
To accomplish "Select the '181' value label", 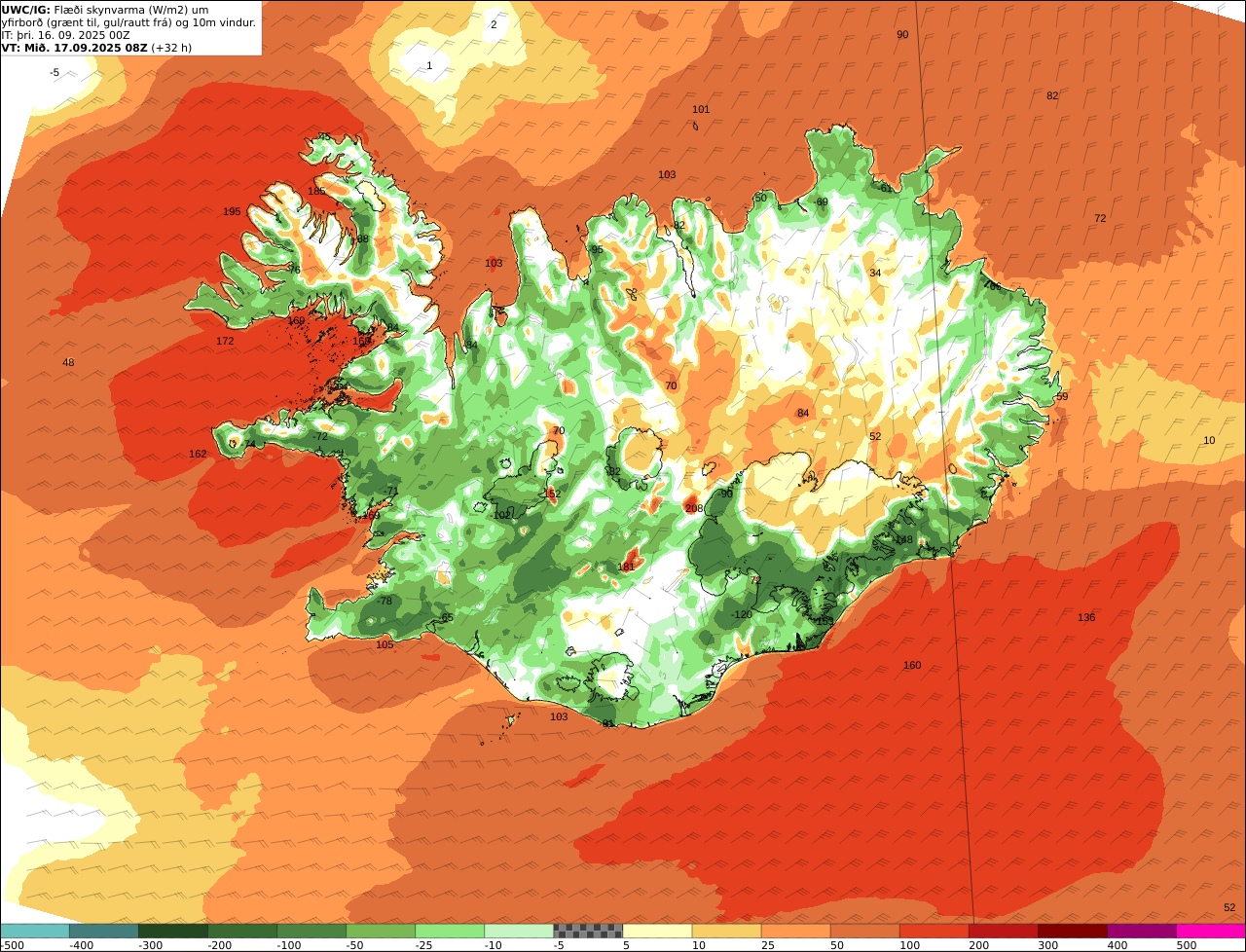I will point(626,567).
